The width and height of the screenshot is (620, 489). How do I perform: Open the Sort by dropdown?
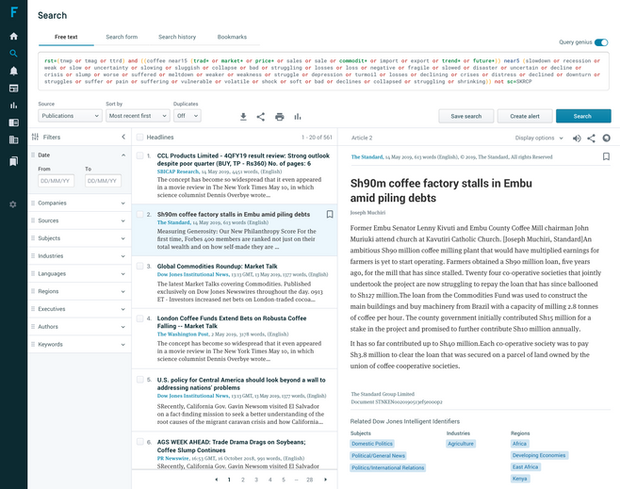136,116
